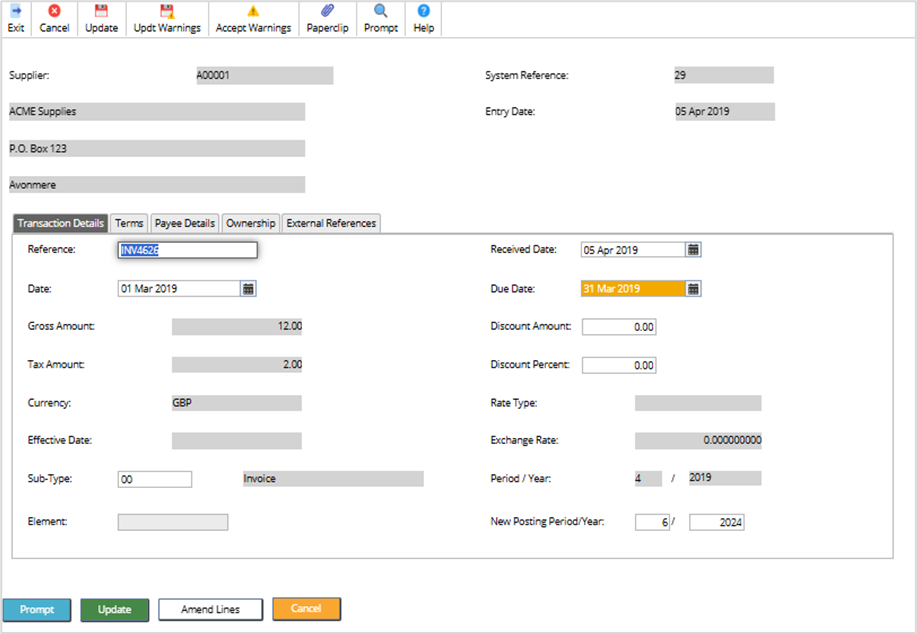The image size is (917, 634).
Task: Click the New Posting Year field 2024
Action: [x=716, y=522]
